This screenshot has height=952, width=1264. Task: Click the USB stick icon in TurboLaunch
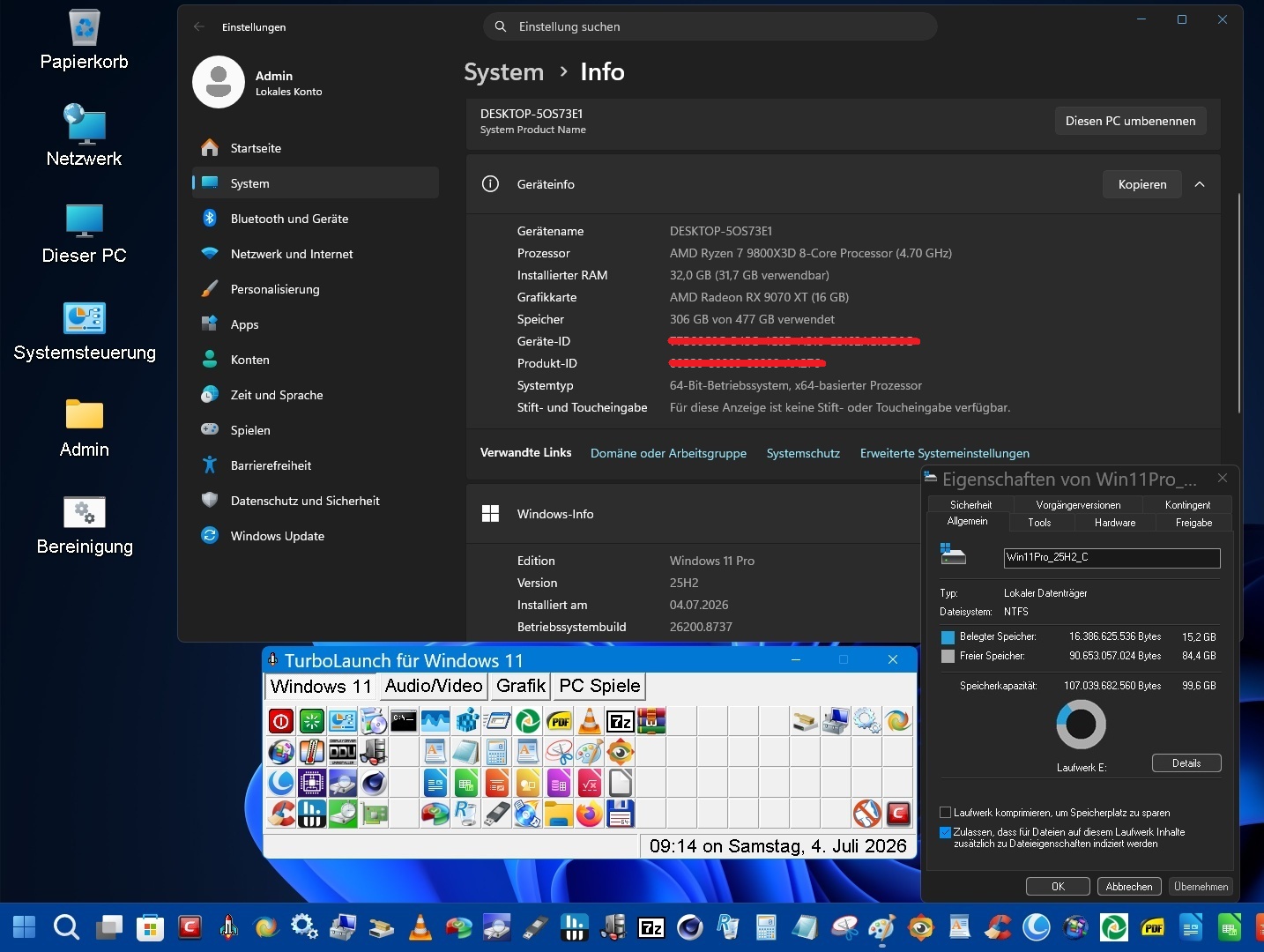coord(497,814)
